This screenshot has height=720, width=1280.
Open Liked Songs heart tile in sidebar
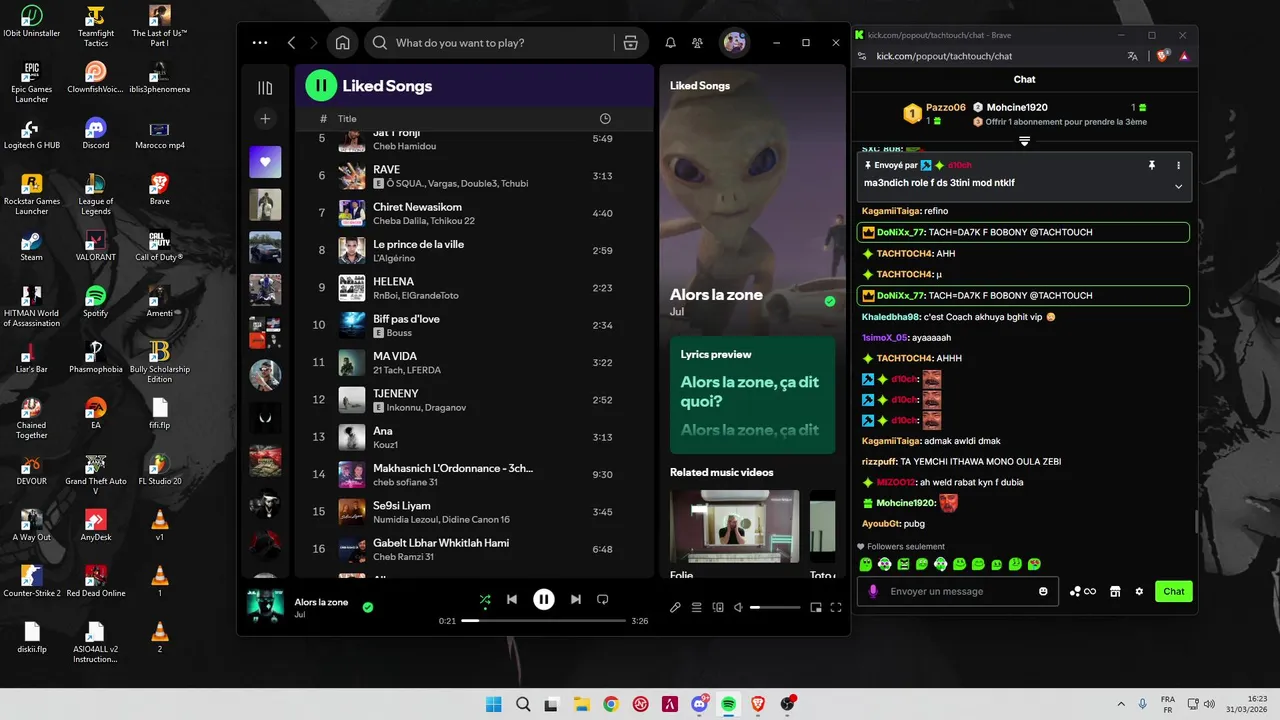coord(265,162)
